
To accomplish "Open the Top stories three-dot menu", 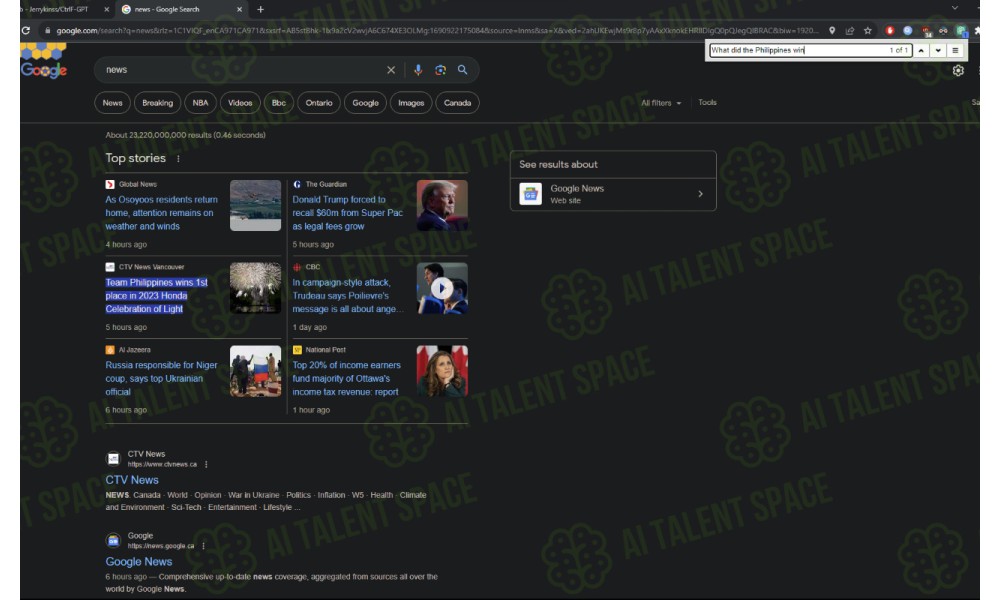I will tap(178, 159).
